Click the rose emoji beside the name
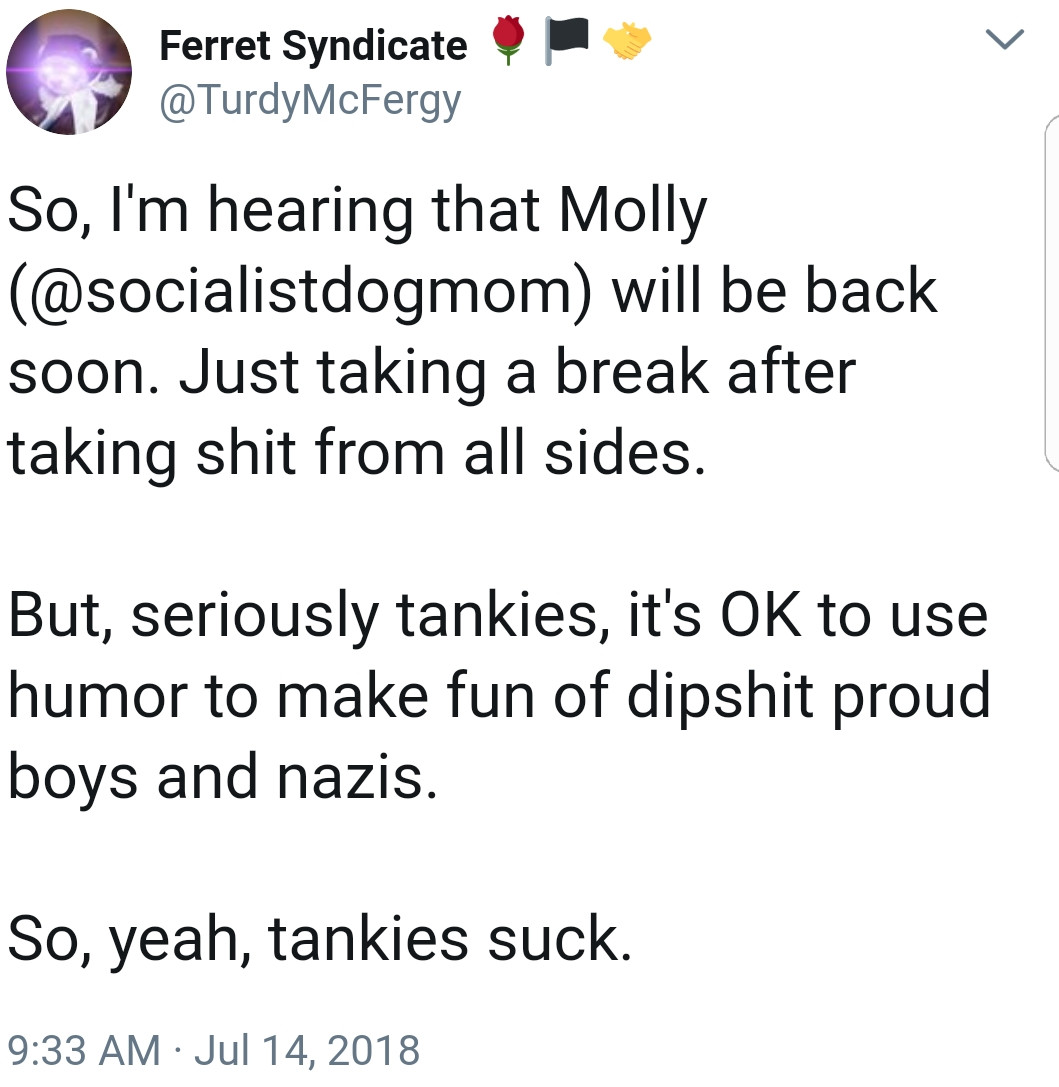 tap(509, 40)
